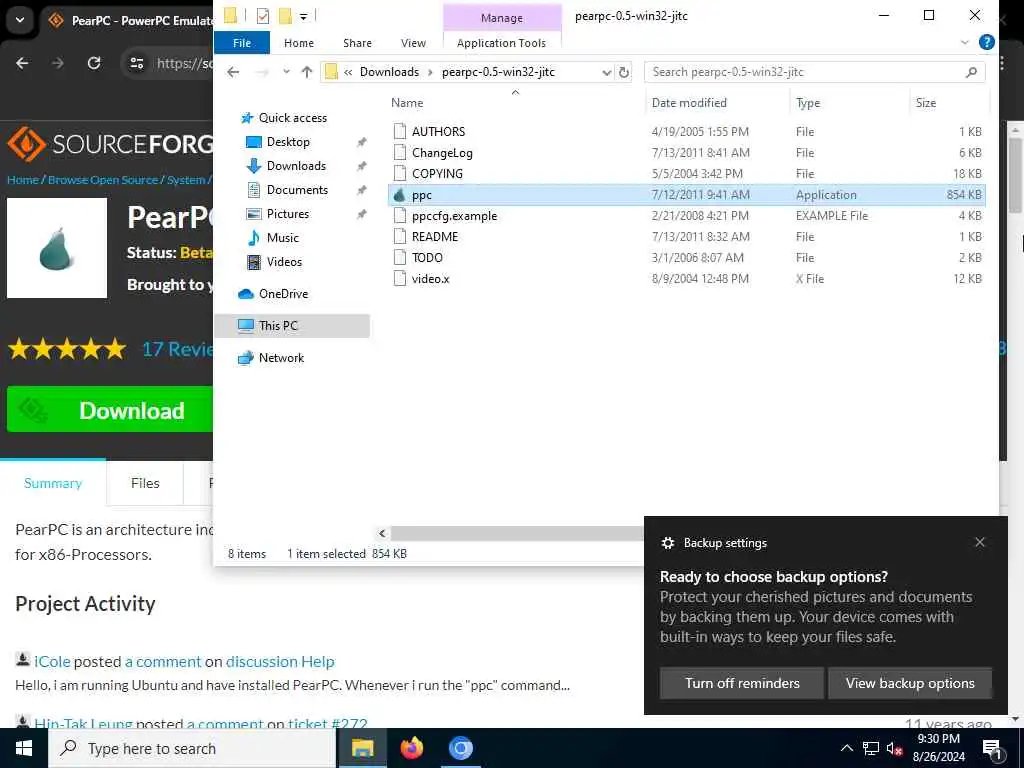Switch to Share ribbon tab

click(x=357, y=42)
